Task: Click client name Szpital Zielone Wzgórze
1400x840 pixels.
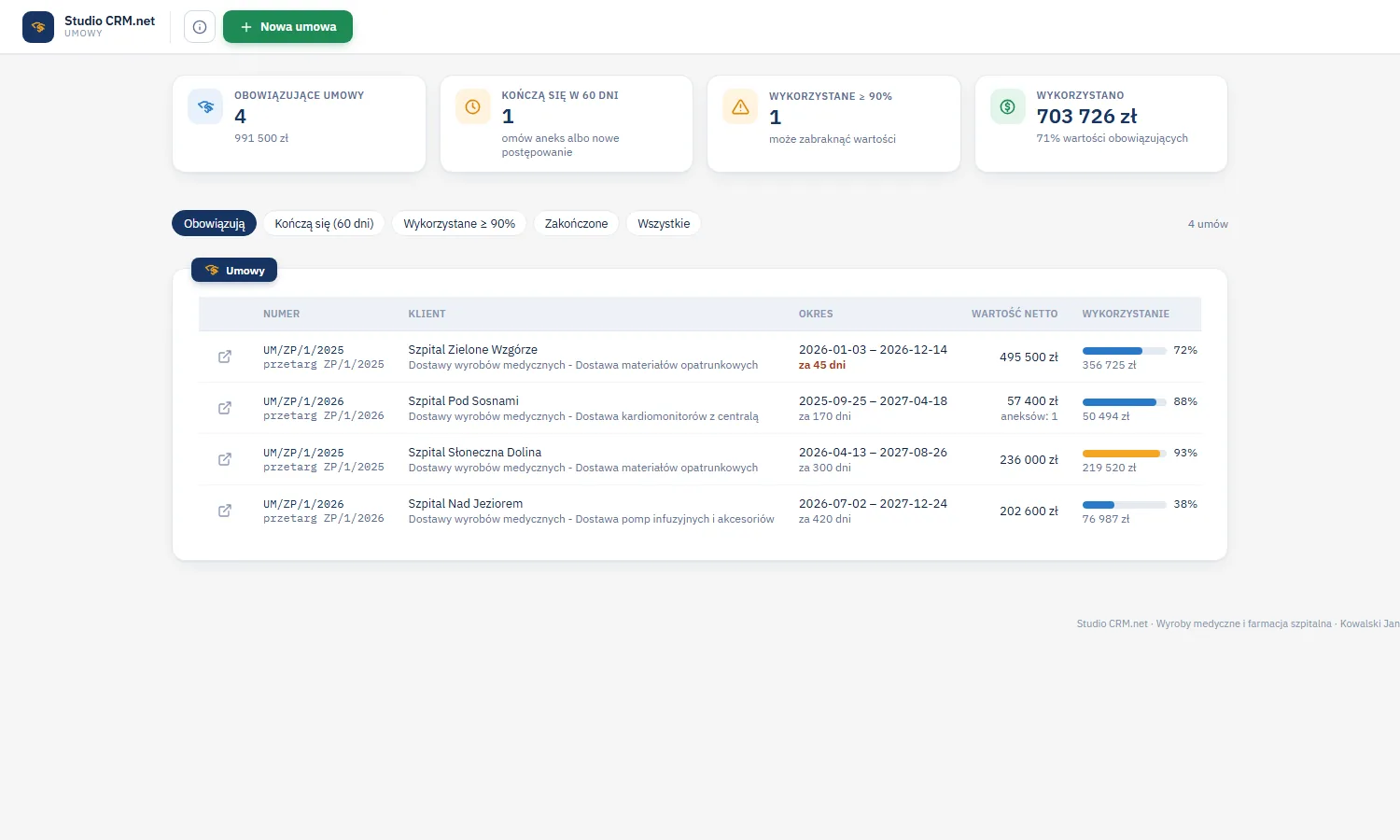Action: [x=472, y=349]
